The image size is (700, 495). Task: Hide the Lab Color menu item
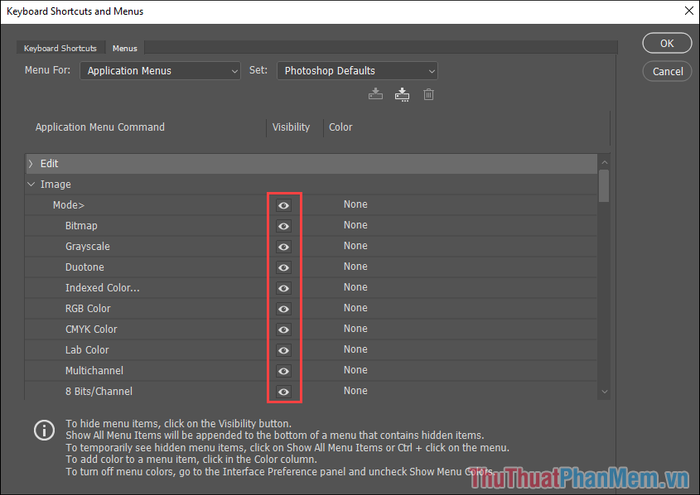pyautogui.click(x=283, y=350)
